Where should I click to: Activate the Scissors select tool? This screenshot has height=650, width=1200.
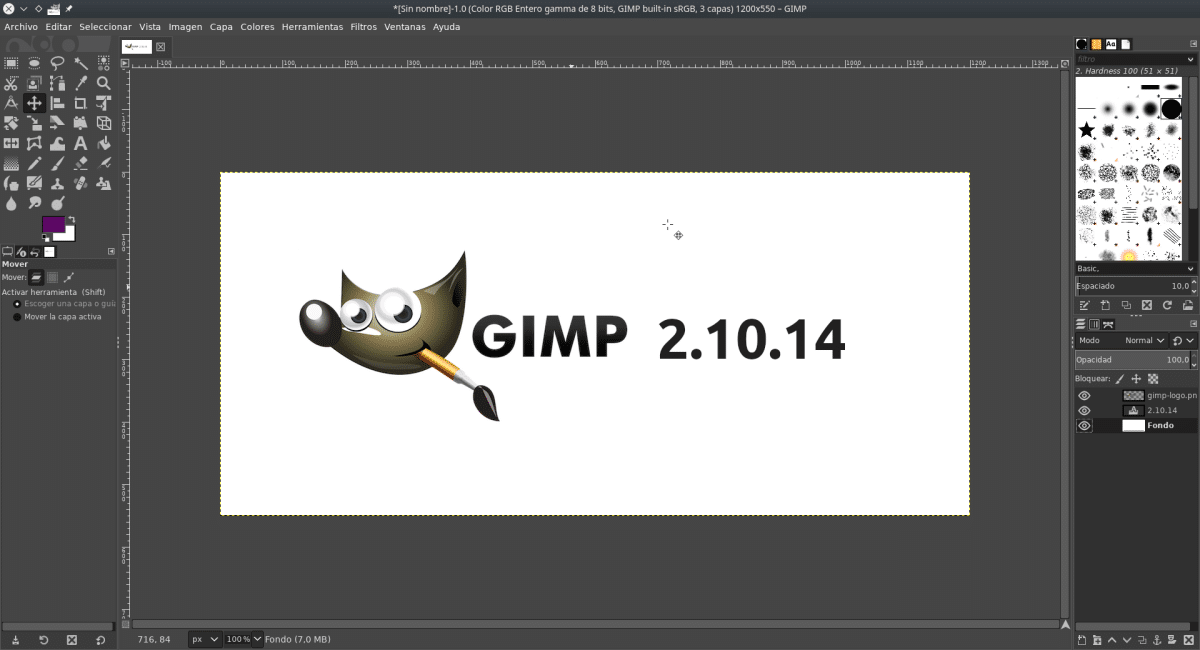pyautogui.click(x=11, y=83)
